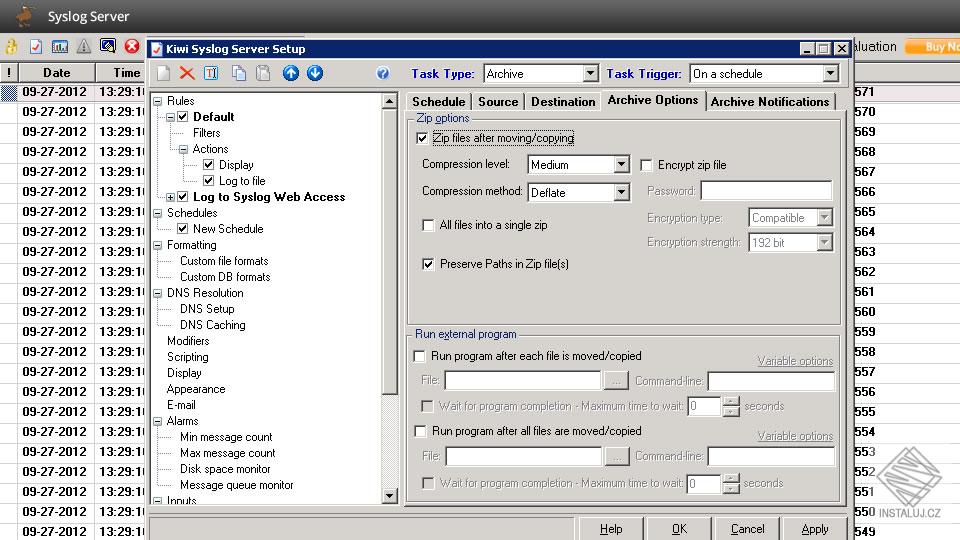Toggle the New Schedule checkbox

182,228
